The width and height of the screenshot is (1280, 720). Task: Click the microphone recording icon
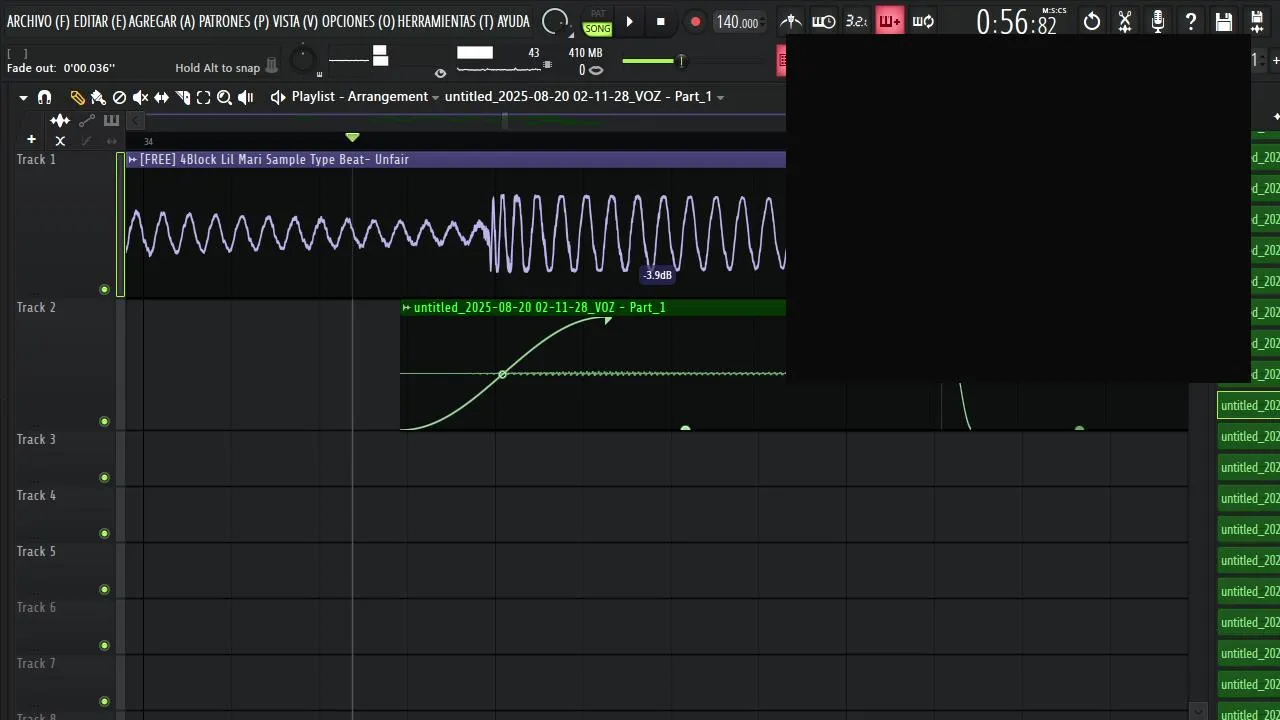tap(1158, 21)
